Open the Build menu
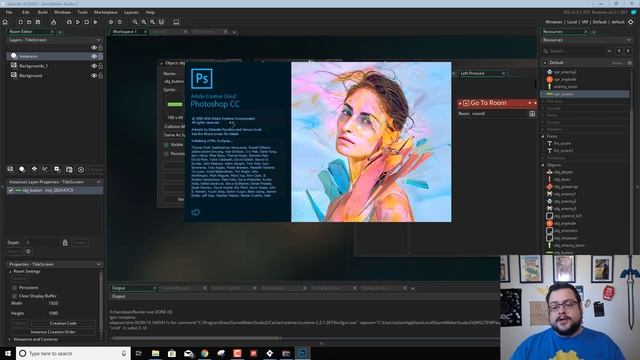The height and width of the screenshot is (360, 640). (x=42, y=12)
